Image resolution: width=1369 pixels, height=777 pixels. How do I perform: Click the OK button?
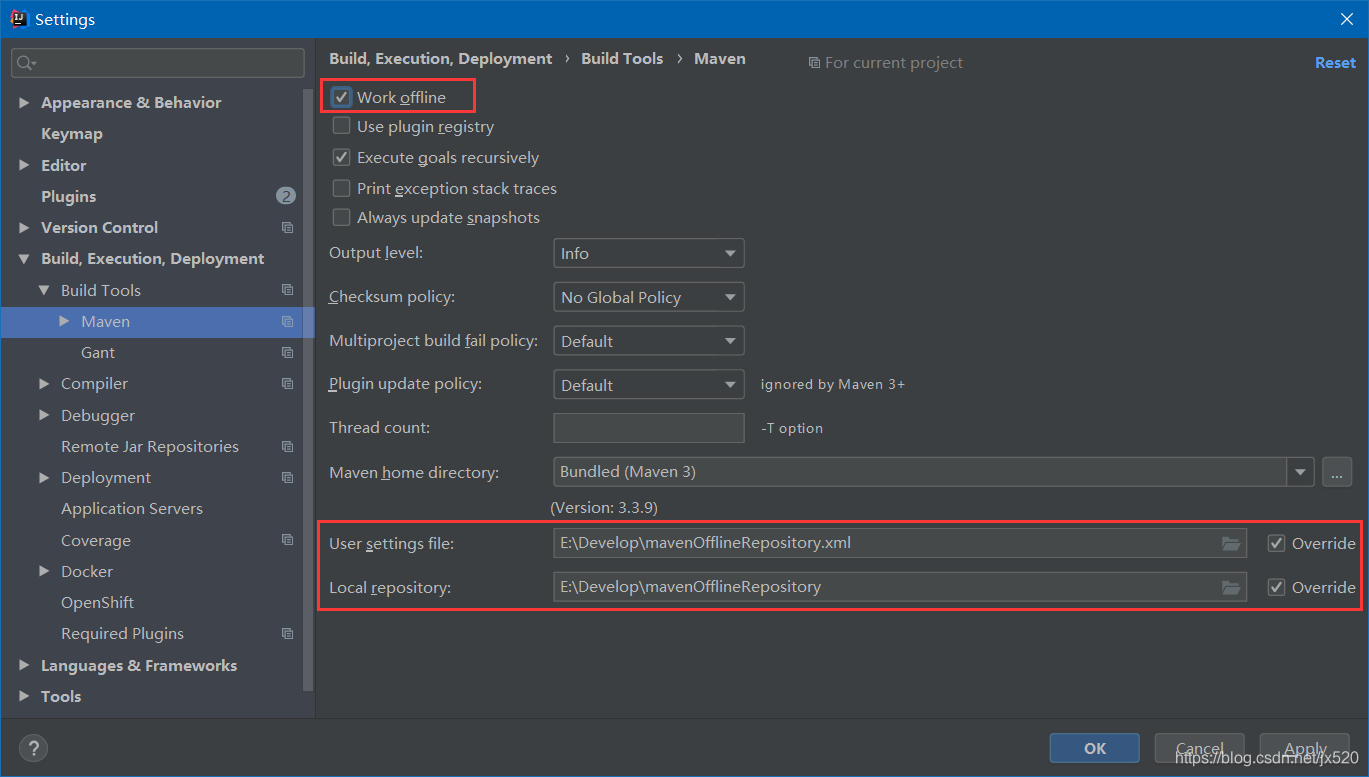click(1095, 748)
